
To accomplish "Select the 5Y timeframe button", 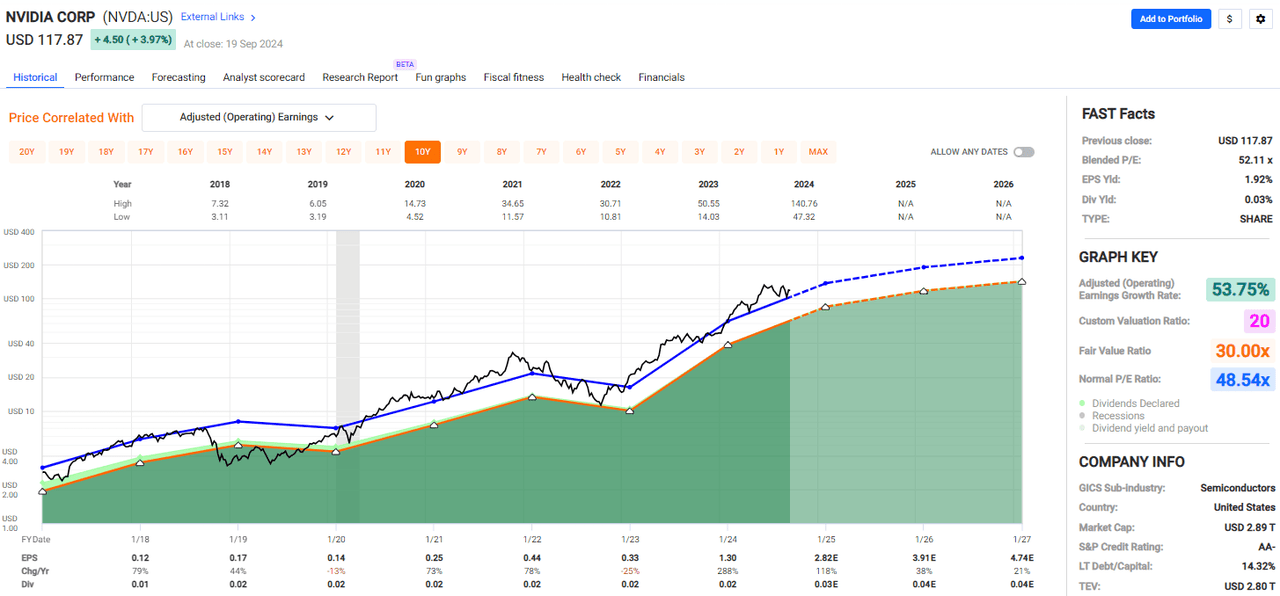I will (x=620, y=151).
